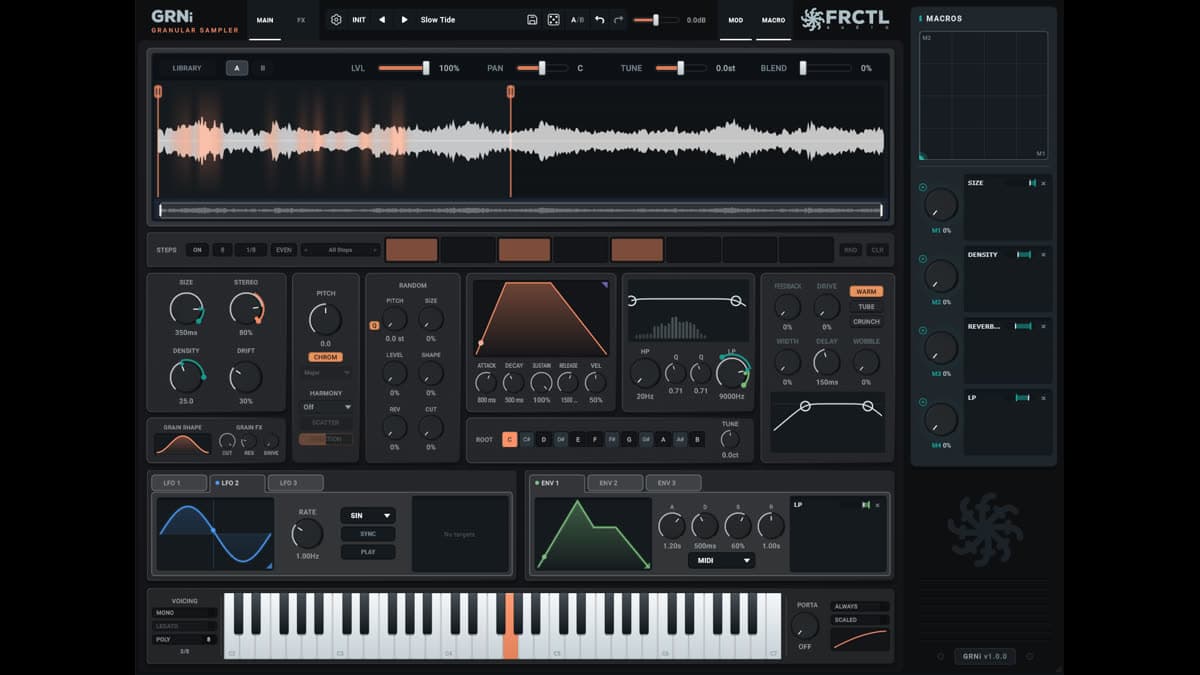Viewport: 1200px width, 675px height.
Task: Click the LFO PLAY button
Action: coord(368,552)
